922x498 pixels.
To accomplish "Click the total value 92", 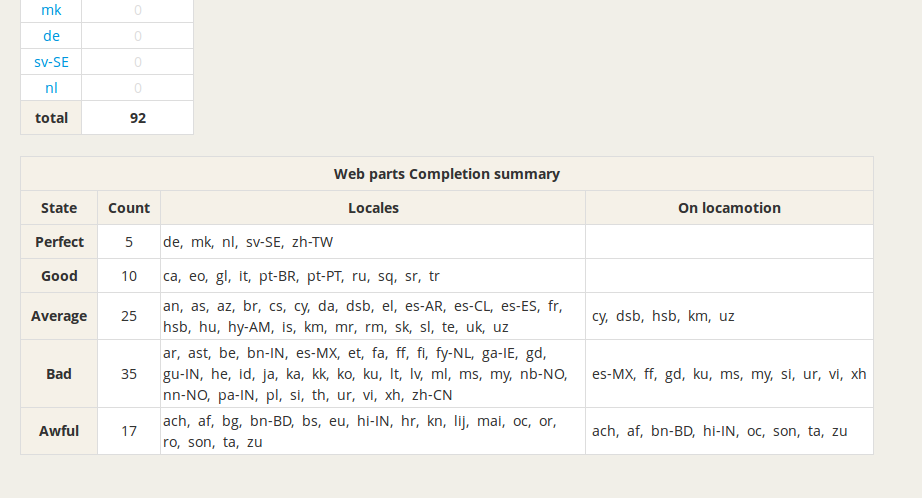I will click(138, 118).
